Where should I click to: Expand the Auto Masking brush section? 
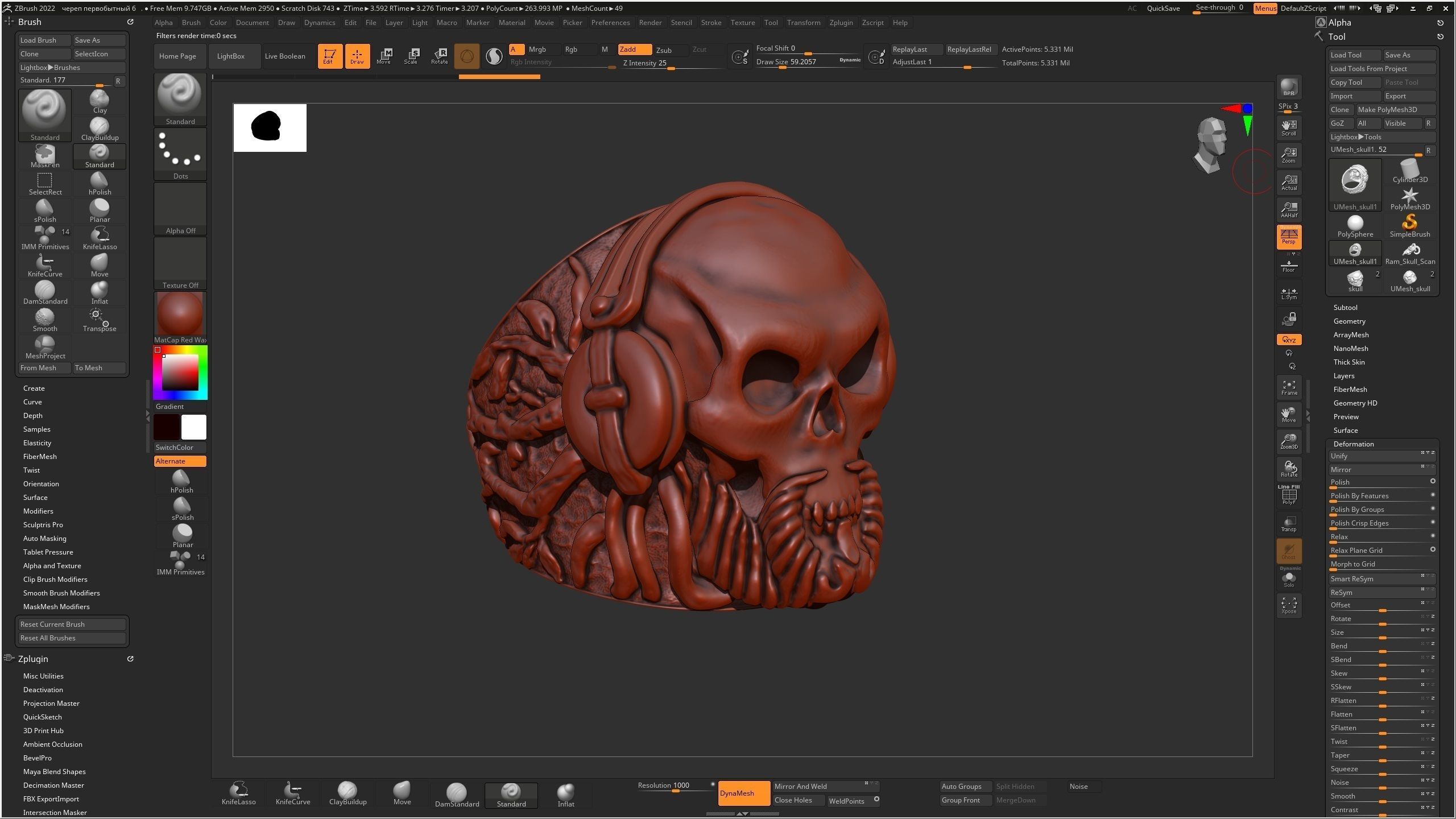click(x=44, y=538)
